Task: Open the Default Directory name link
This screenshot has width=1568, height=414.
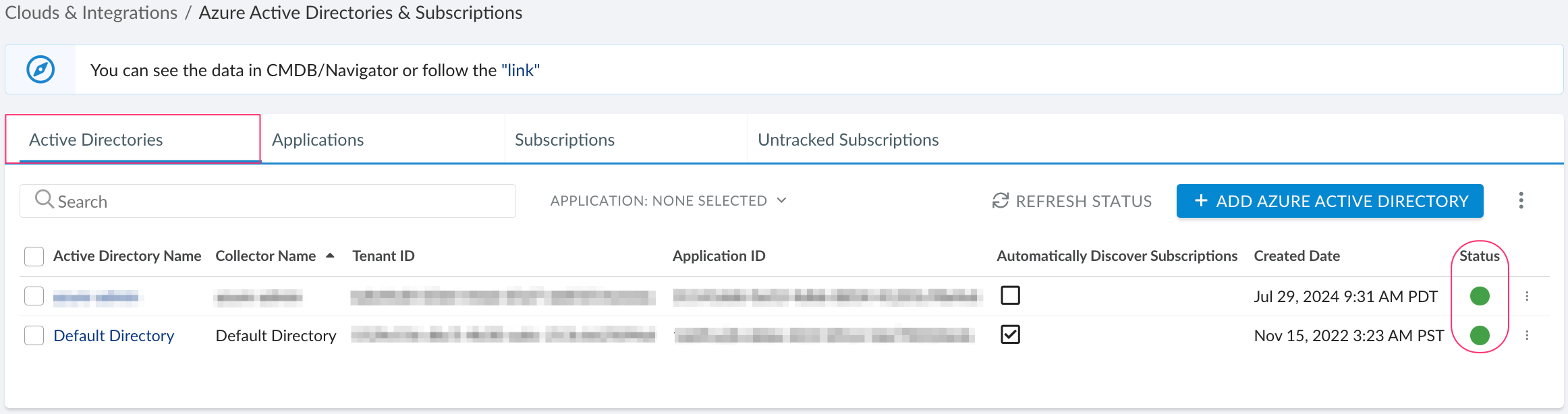Action: tap(113, 336)
